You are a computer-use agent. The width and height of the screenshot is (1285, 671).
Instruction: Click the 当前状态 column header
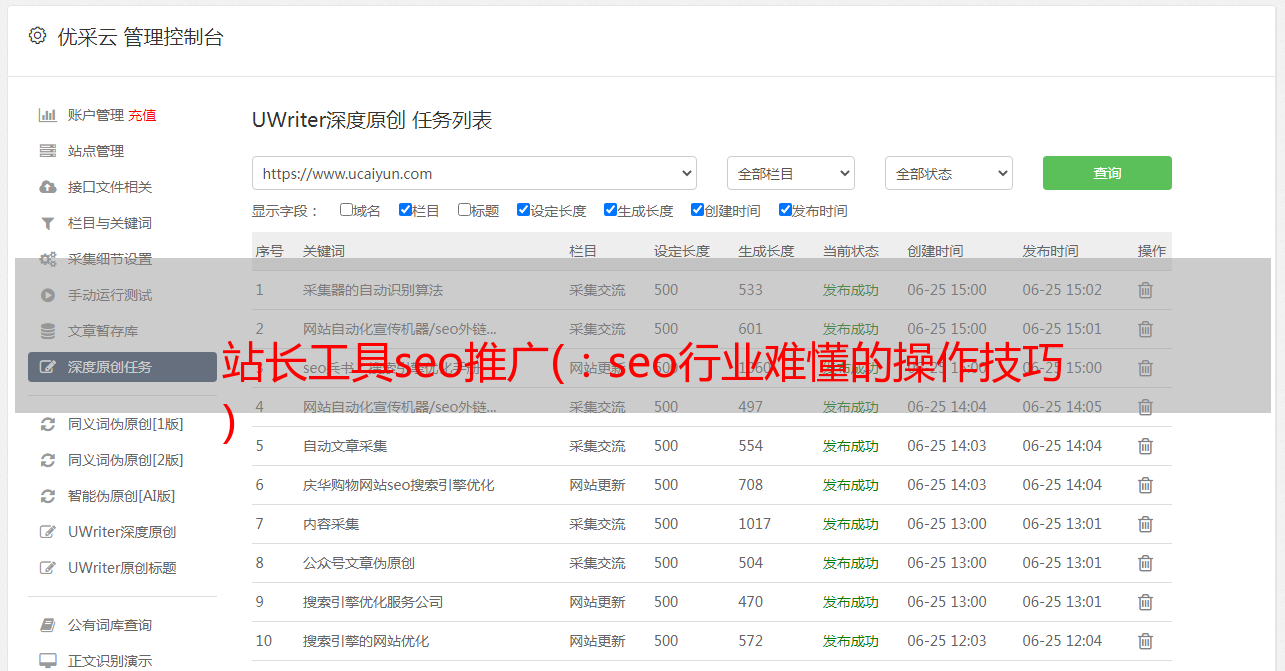(x=851, y=251)
